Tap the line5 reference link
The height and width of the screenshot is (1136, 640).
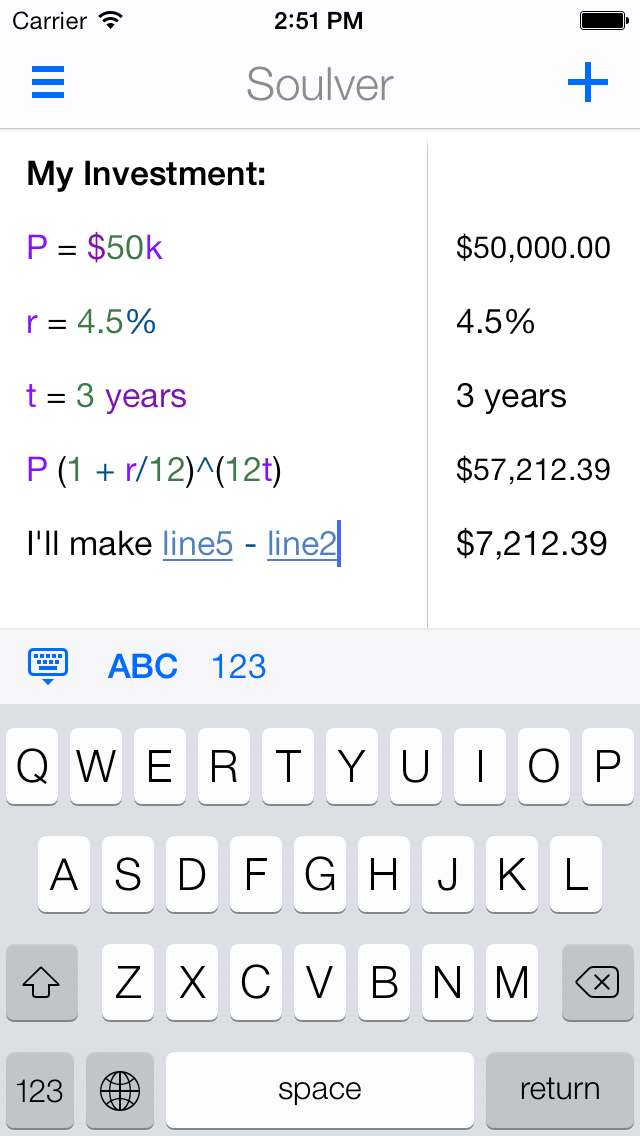pos(198,544)
